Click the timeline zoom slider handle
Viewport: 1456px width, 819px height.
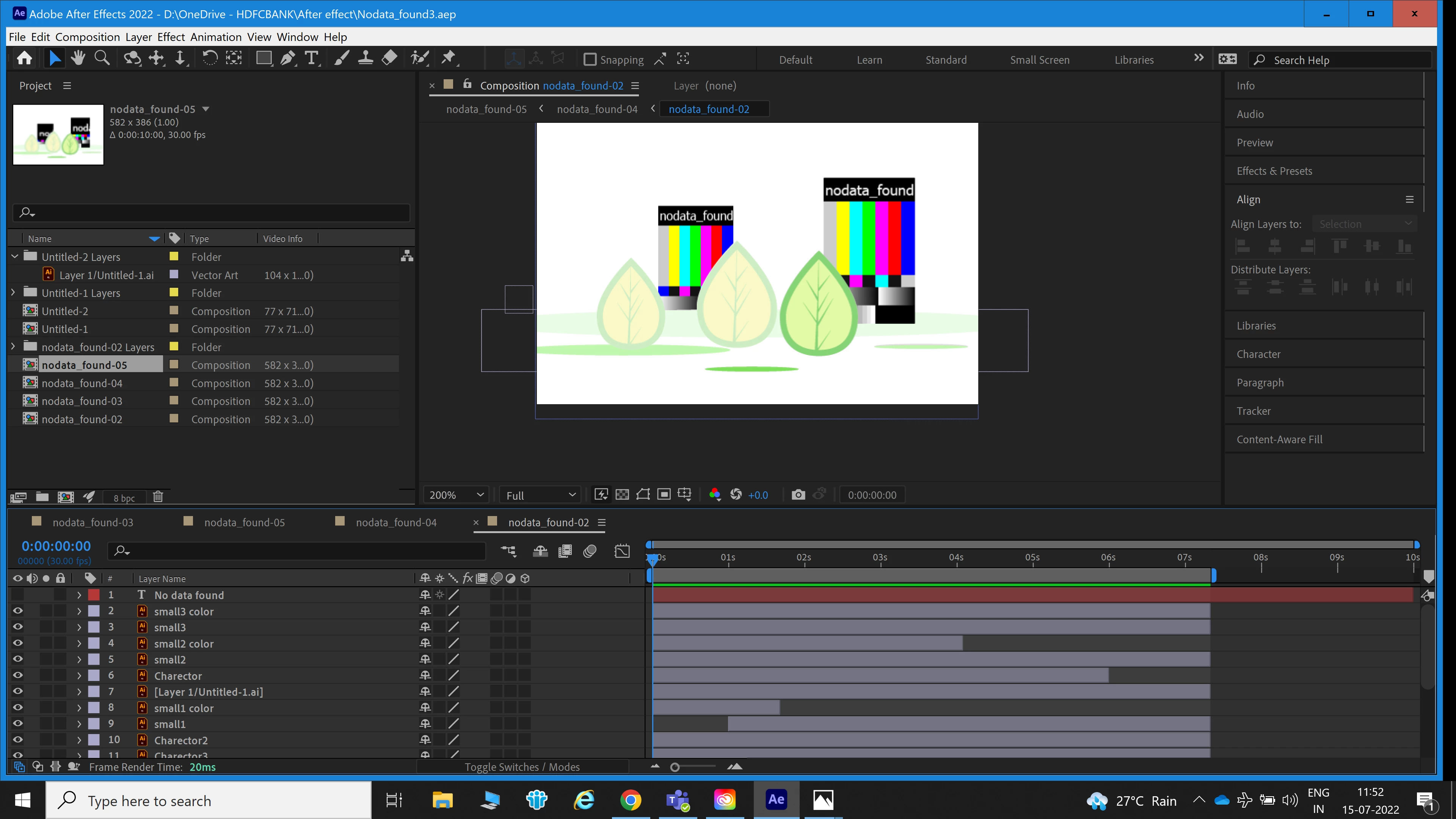click(674, 767)
